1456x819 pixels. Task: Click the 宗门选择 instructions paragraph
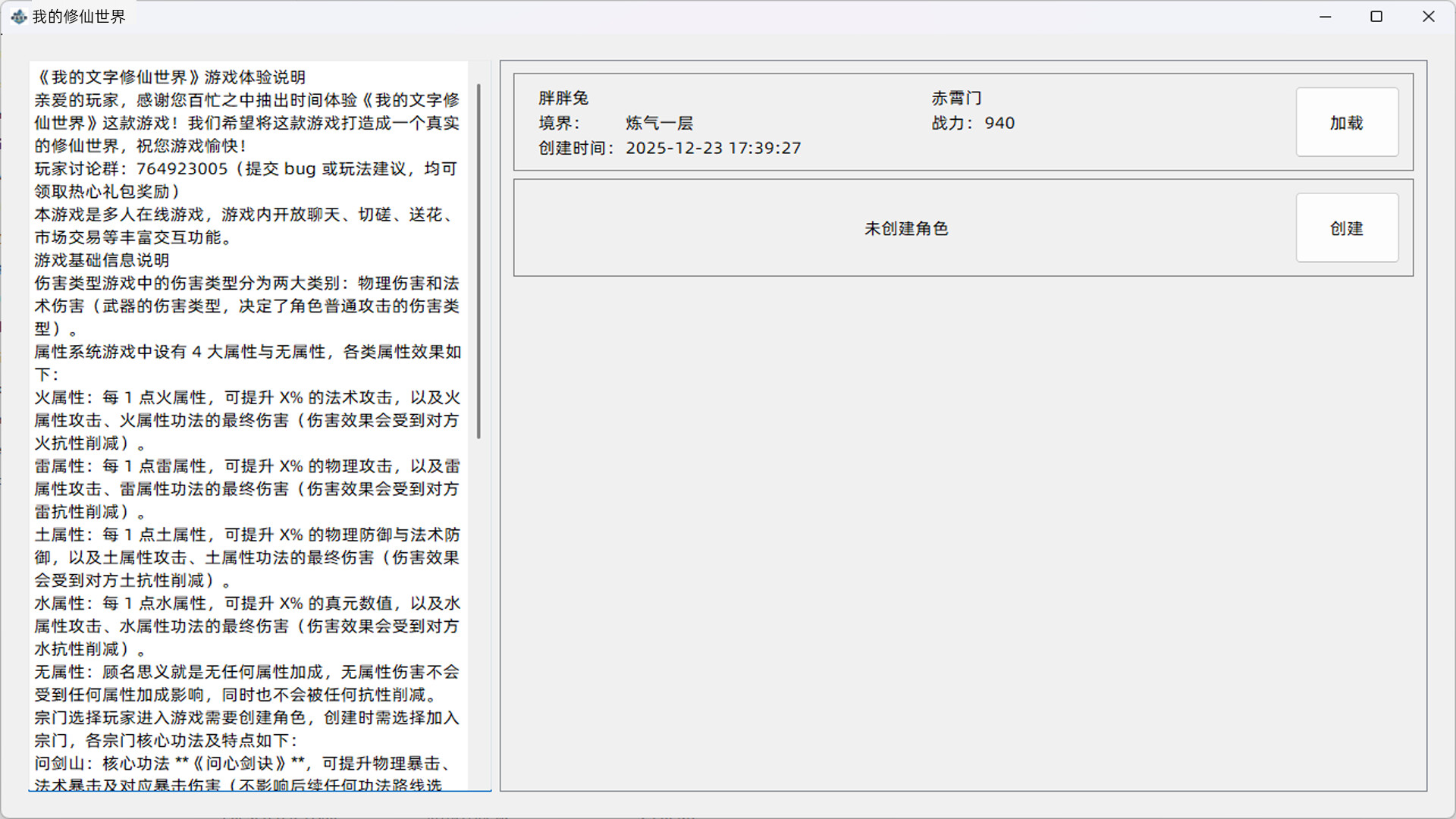(x=227, y=718)
